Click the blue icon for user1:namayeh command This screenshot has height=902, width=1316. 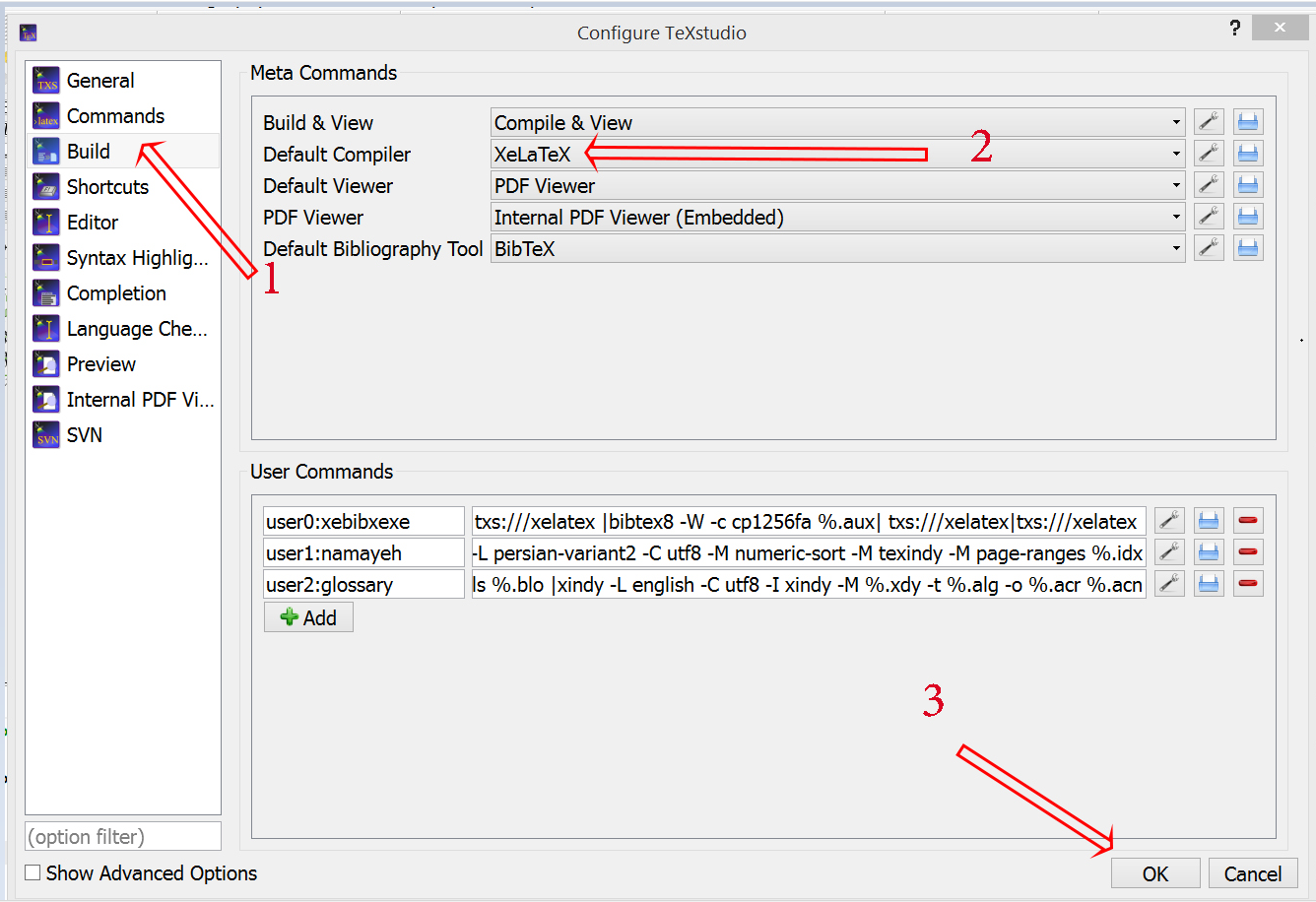pyautogui.click(x=1209, y=552)
